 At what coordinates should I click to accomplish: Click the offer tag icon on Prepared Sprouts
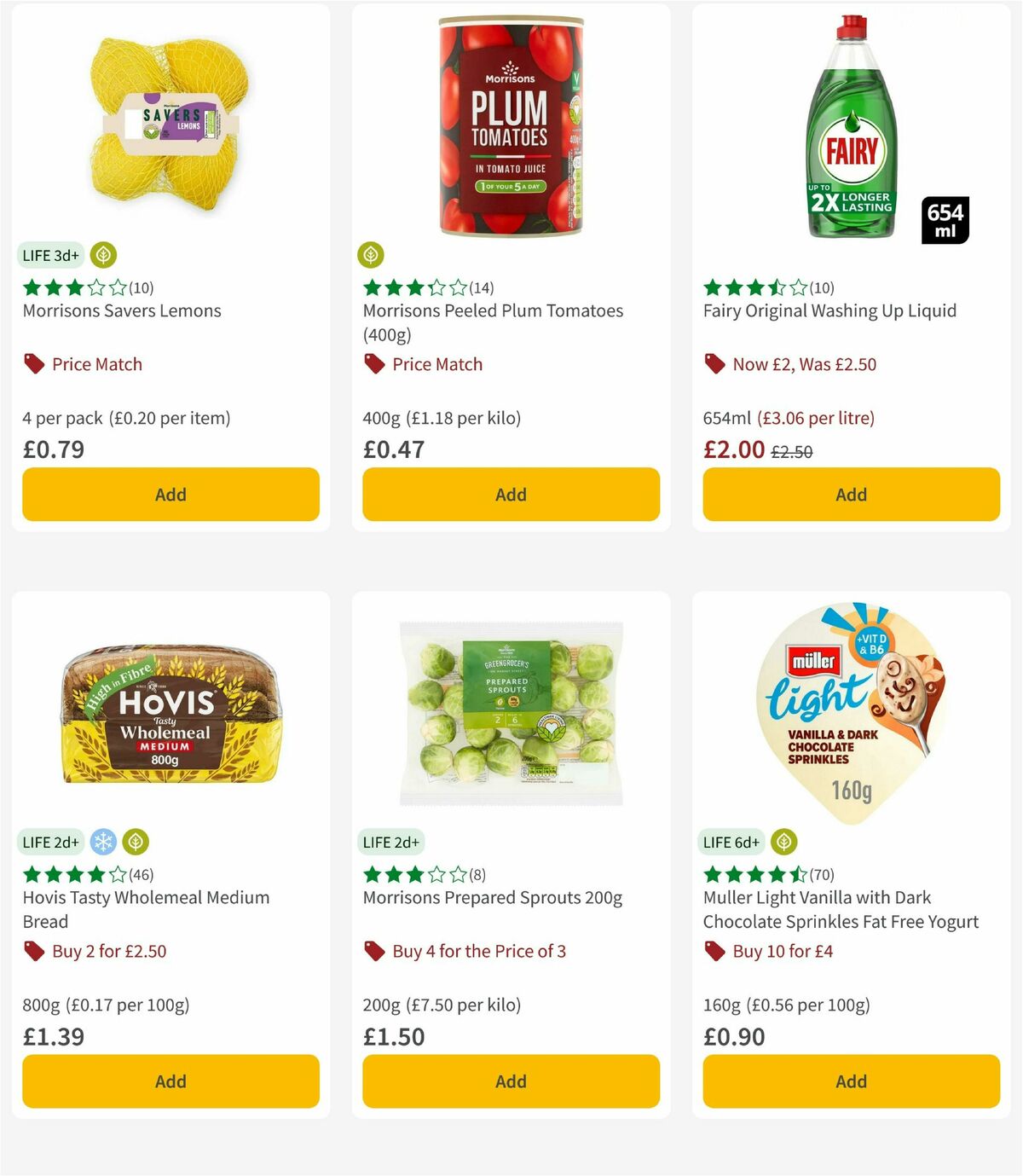[373, 950]
